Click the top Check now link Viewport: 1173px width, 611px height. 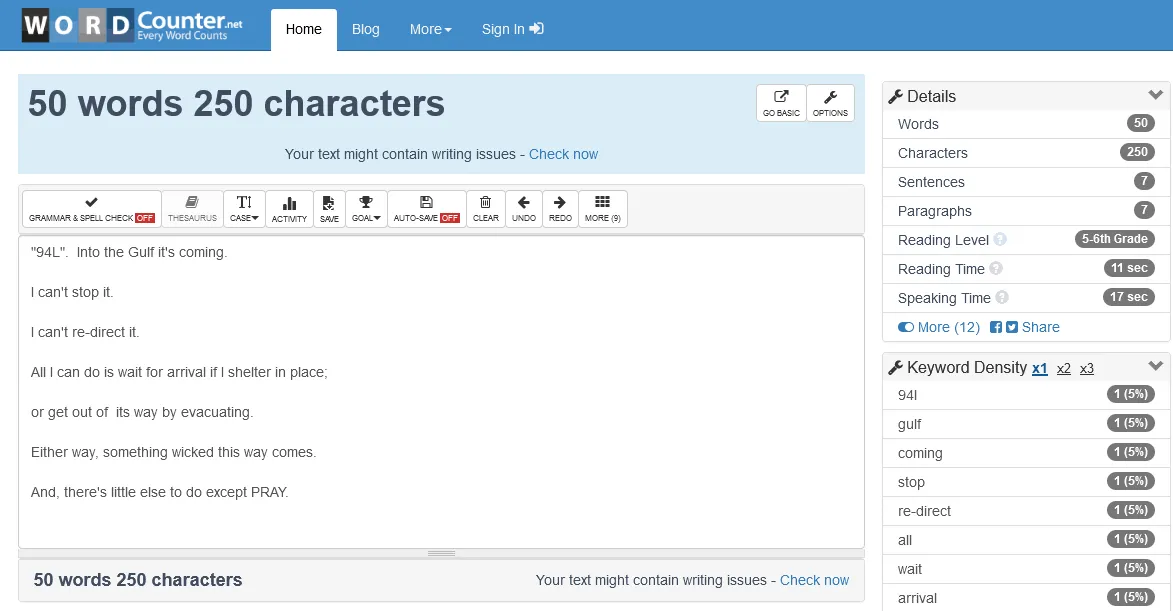click(563, 154)
